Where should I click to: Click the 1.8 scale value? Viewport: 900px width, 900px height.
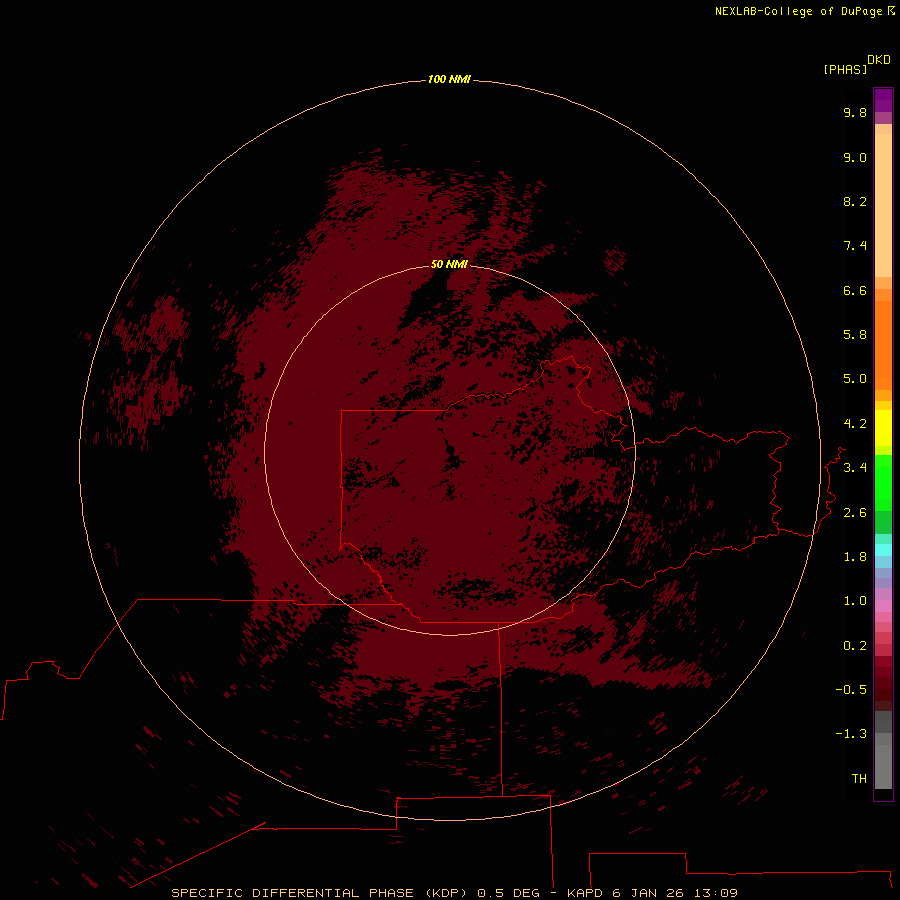(x=855, y=557)
